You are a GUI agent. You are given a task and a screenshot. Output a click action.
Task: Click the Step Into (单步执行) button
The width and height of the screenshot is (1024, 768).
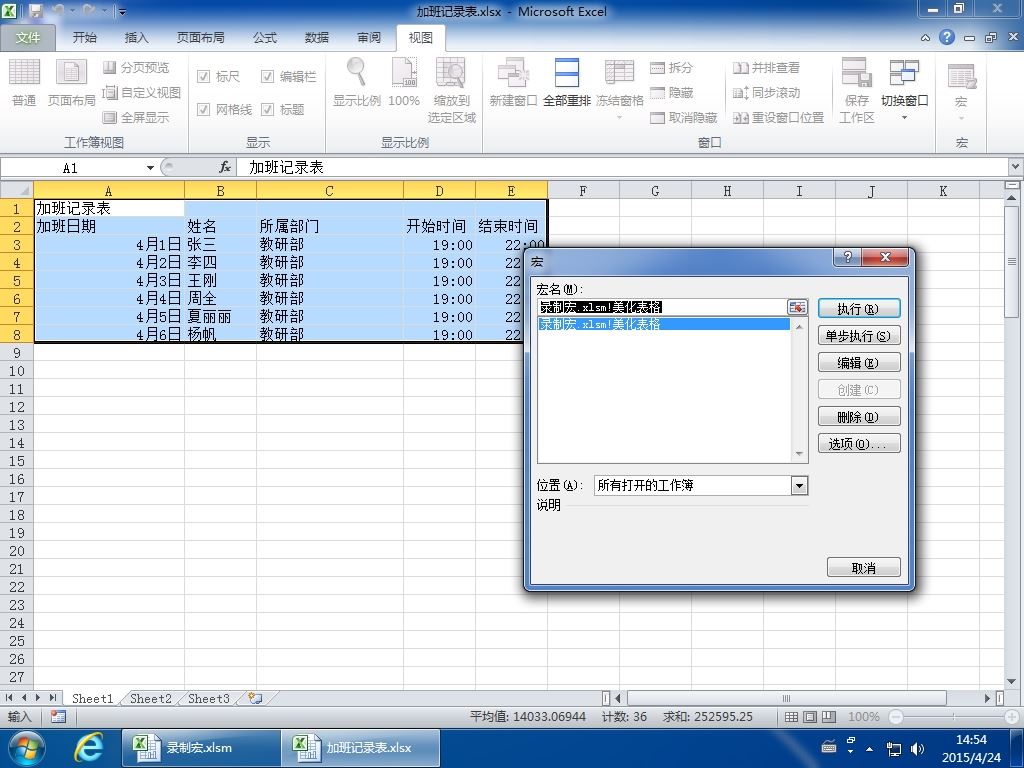859,336
